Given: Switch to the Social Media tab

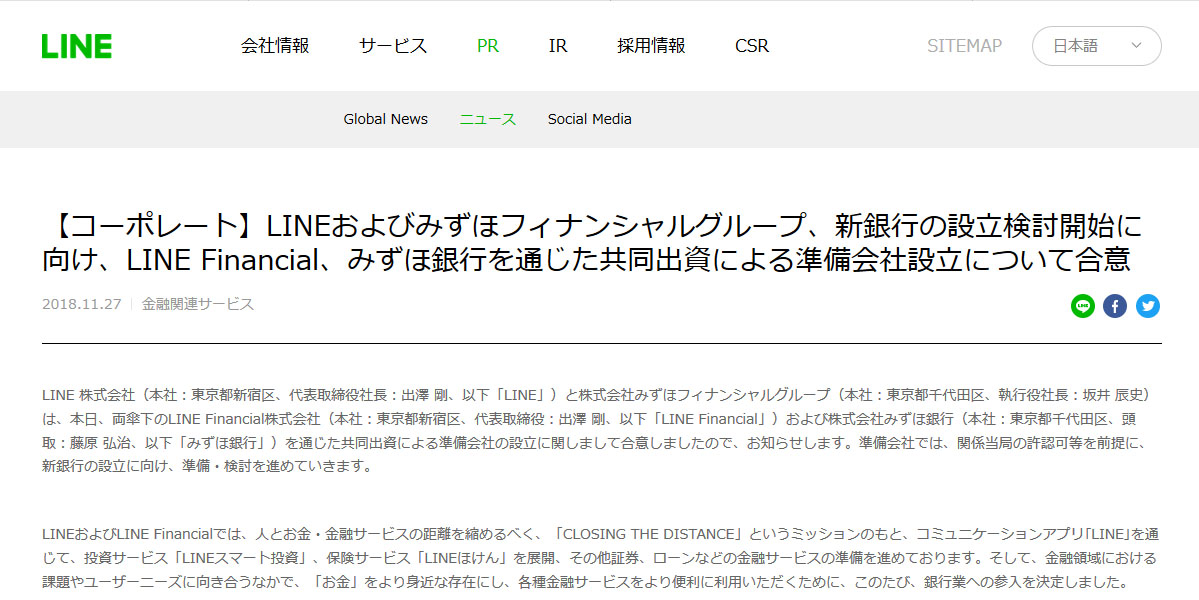Looking at the screenshot, I should [589, 119].
